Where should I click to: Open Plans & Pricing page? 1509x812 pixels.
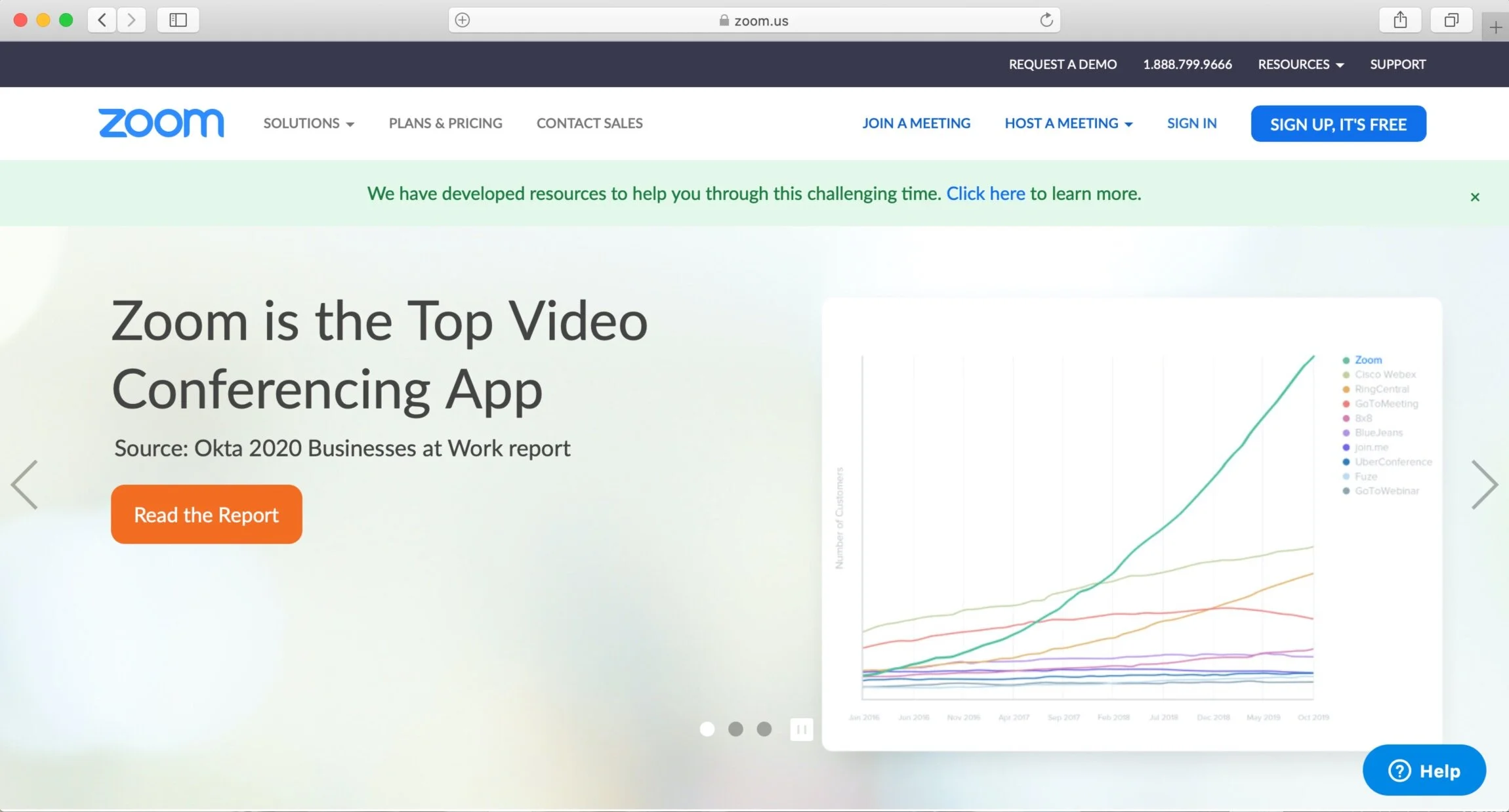[445, 123]
